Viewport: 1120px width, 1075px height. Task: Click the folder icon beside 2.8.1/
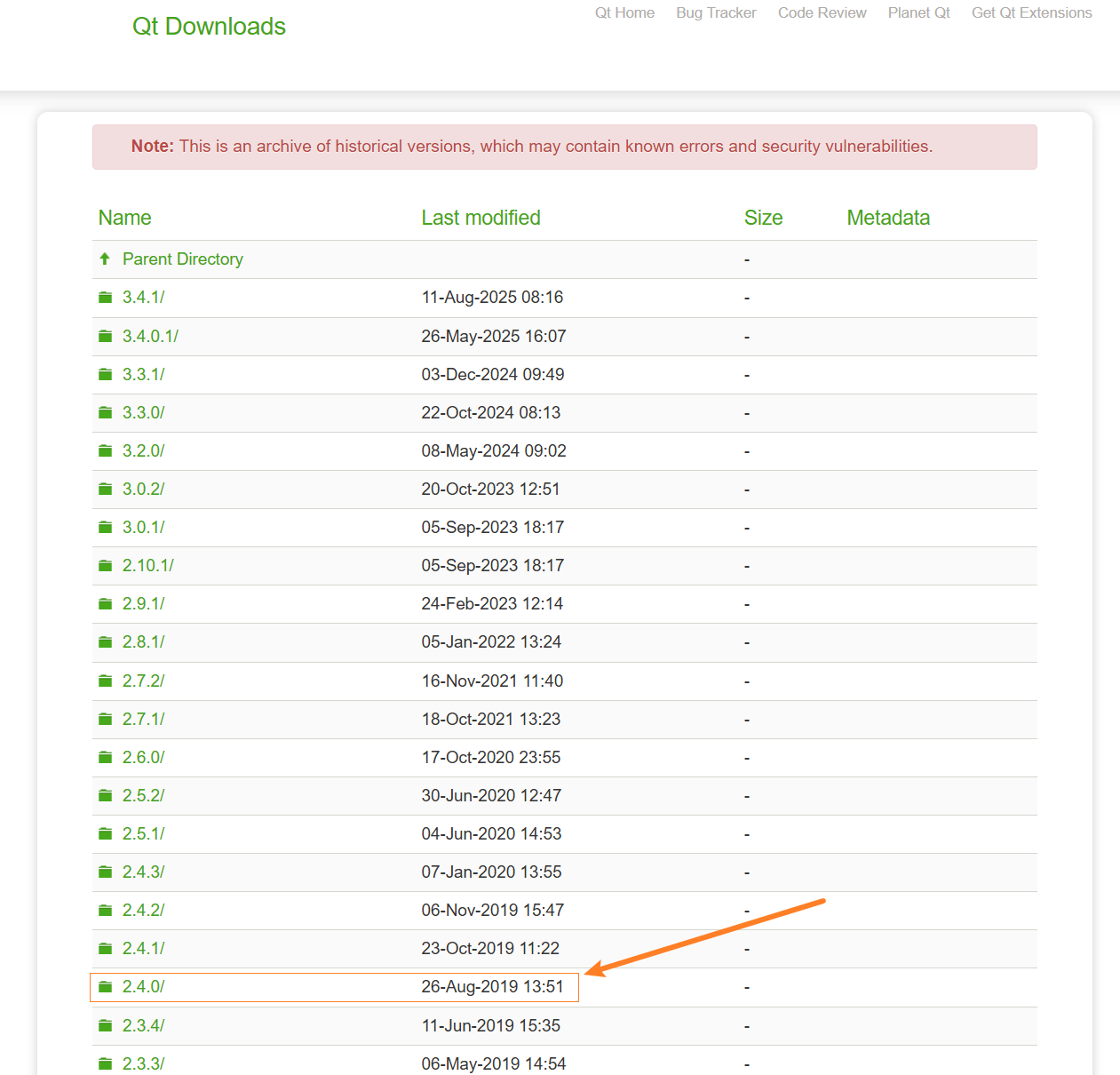point(105,641)
